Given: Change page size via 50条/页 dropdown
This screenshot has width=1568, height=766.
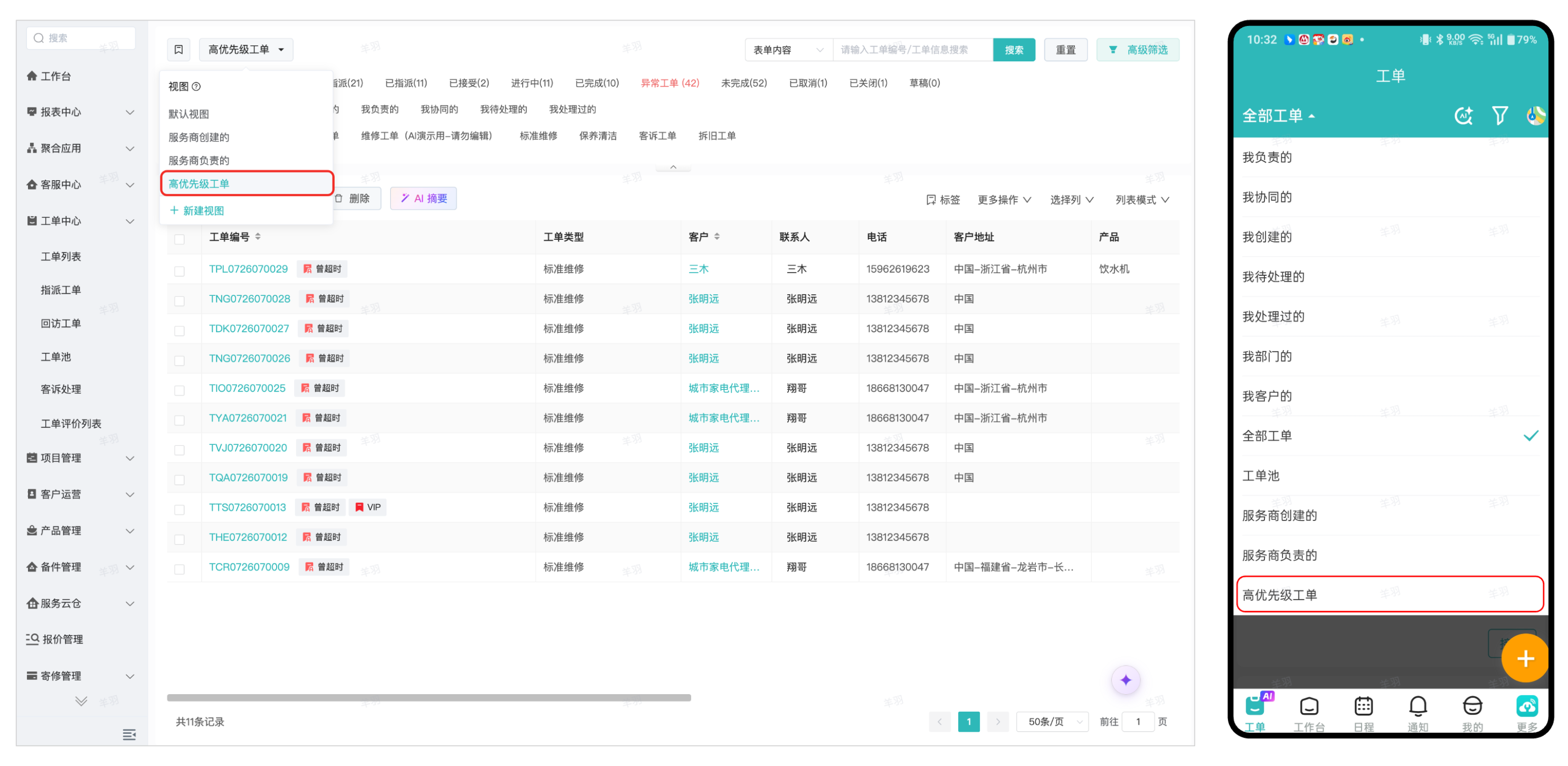Looking at the screenshot, I should click(1052, 722).
